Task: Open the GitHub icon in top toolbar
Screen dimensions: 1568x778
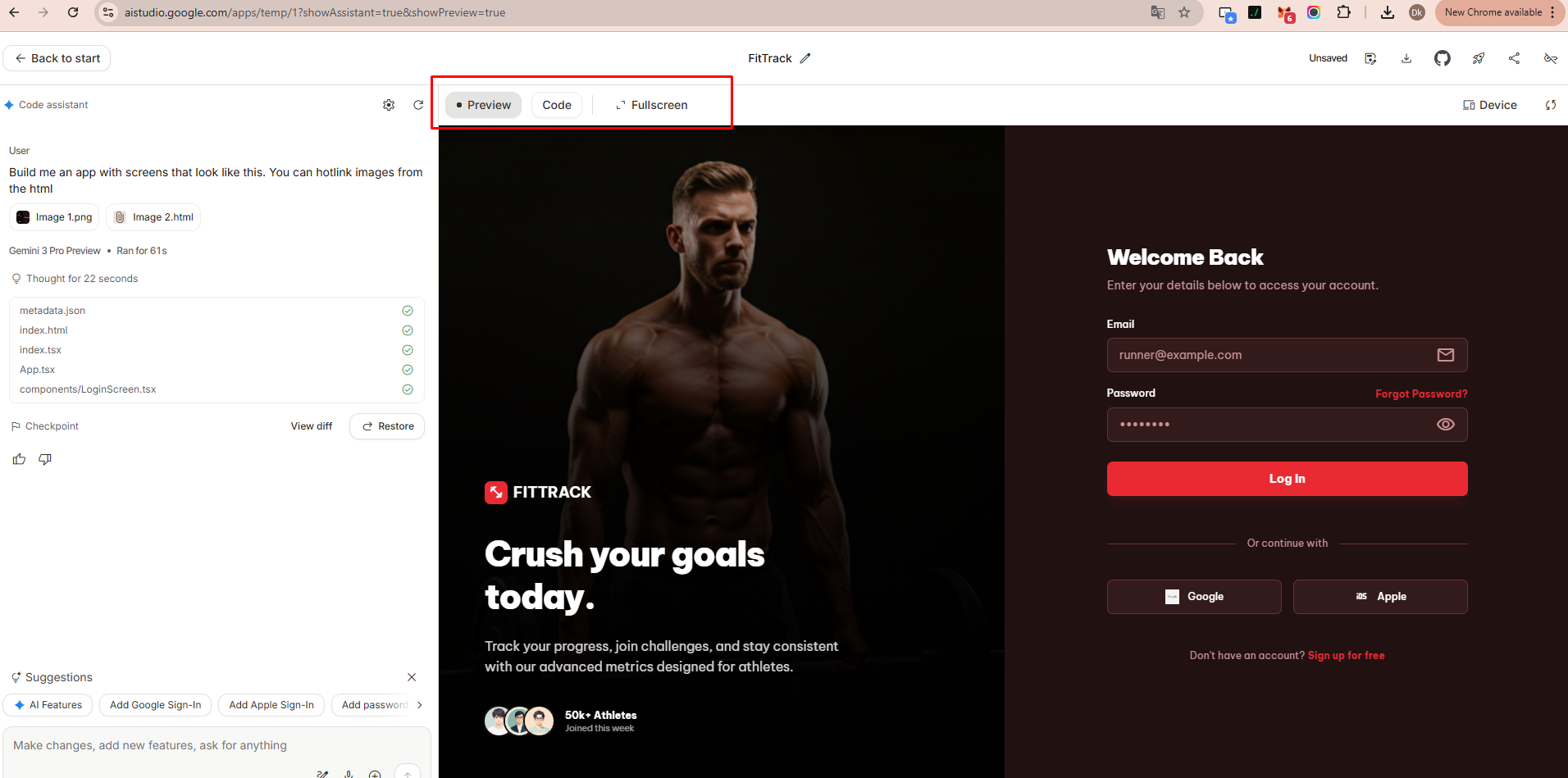Action: pos(1443,58)
